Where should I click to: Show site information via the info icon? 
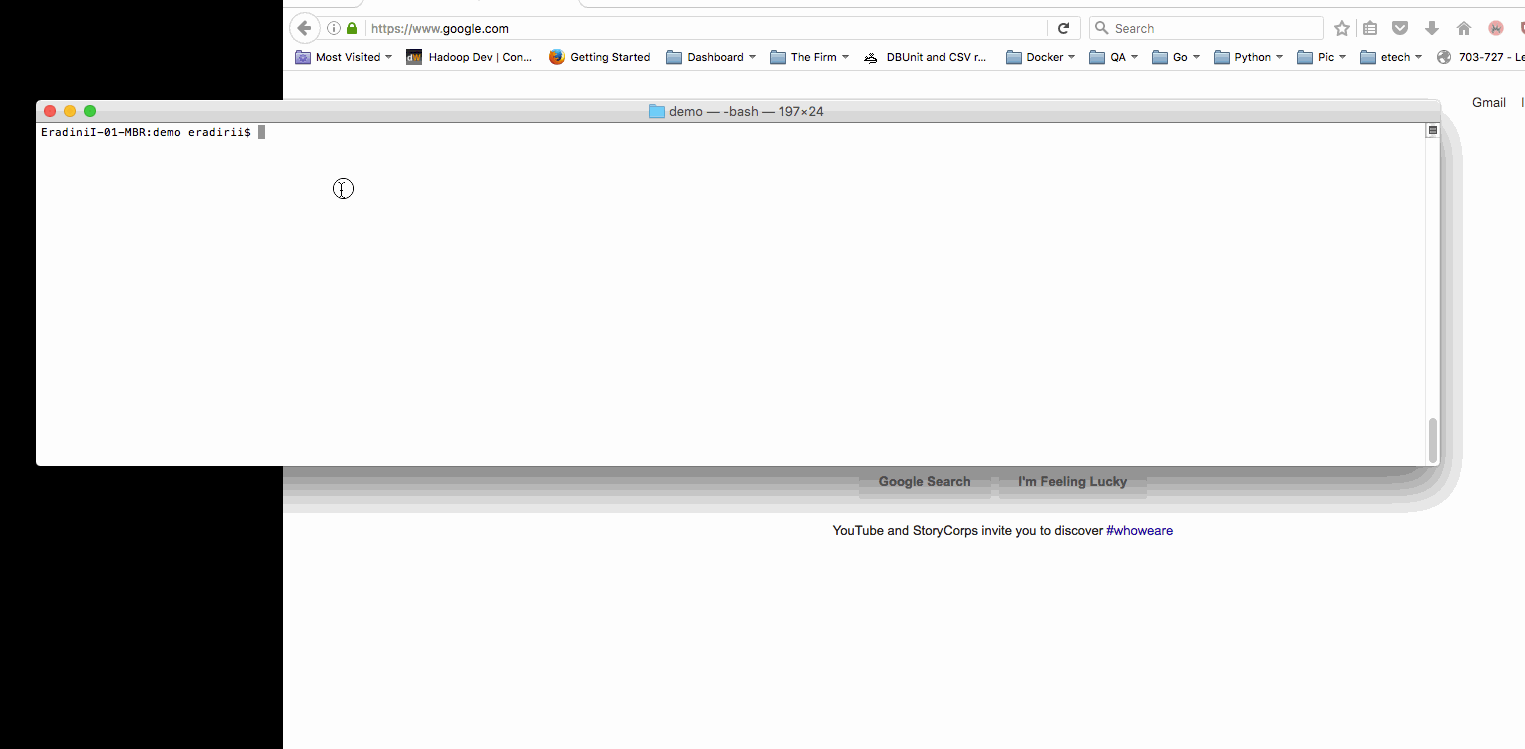pos(334,28)
